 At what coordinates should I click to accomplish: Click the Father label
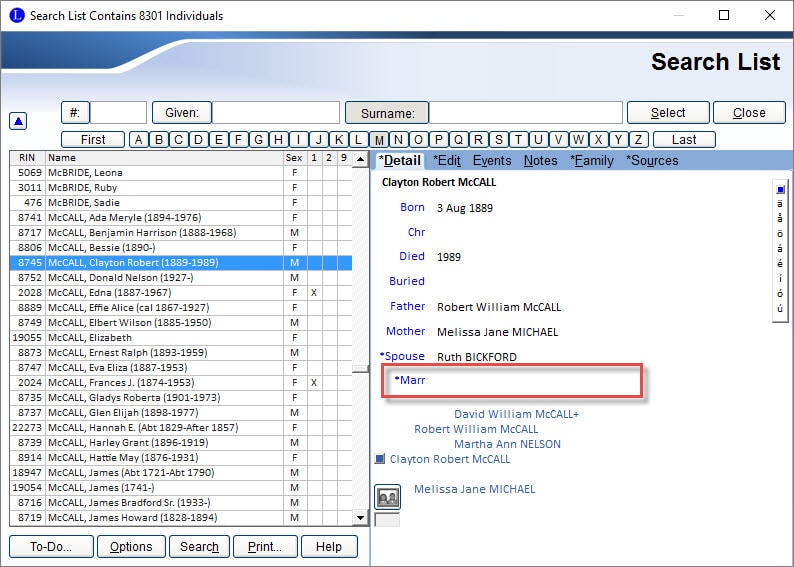click(407, 306)
